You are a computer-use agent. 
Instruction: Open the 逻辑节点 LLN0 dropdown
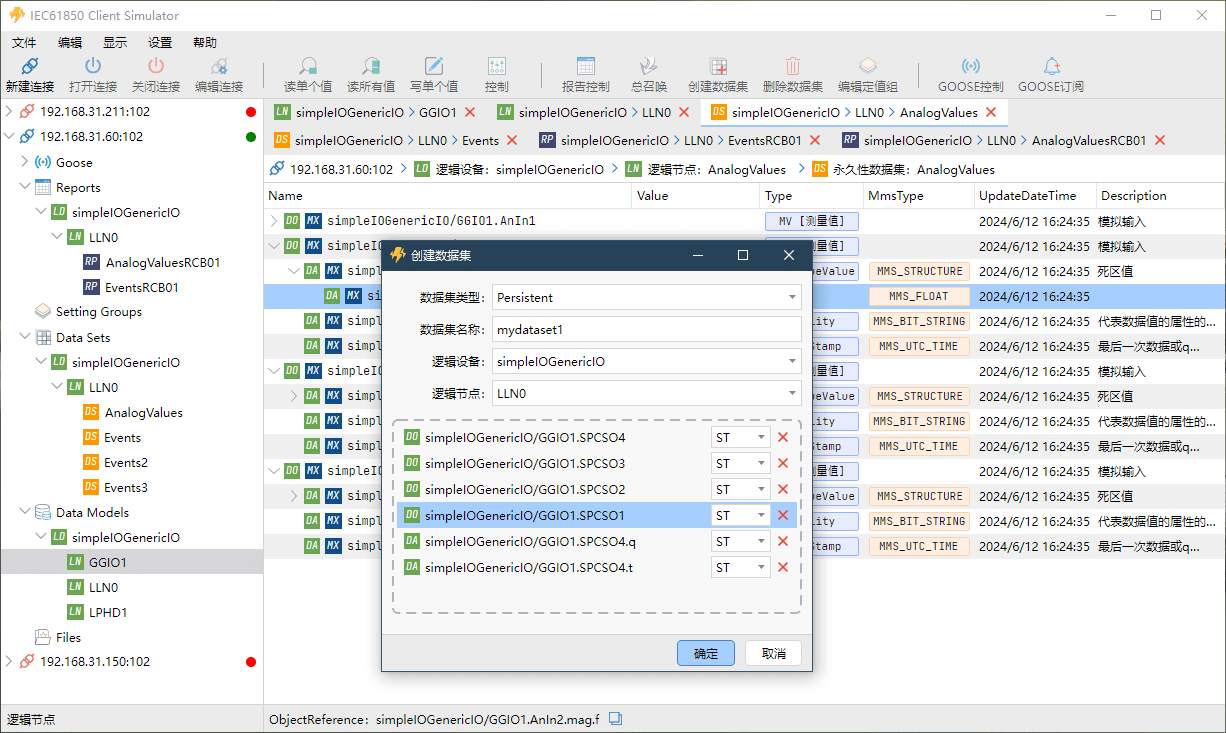(x=792, y=393)
